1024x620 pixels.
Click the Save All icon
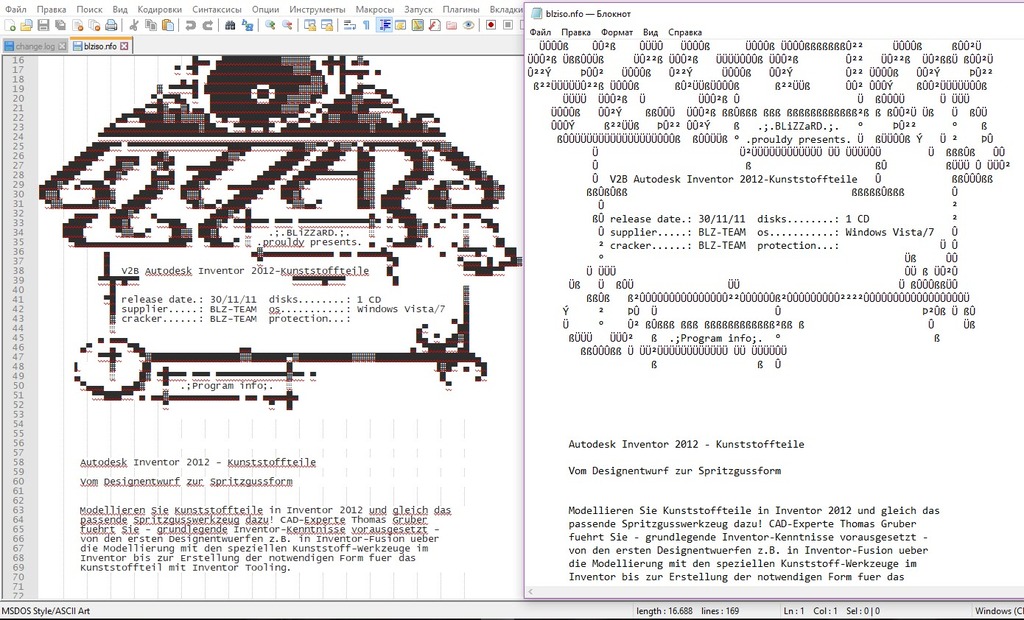point(61,25)
